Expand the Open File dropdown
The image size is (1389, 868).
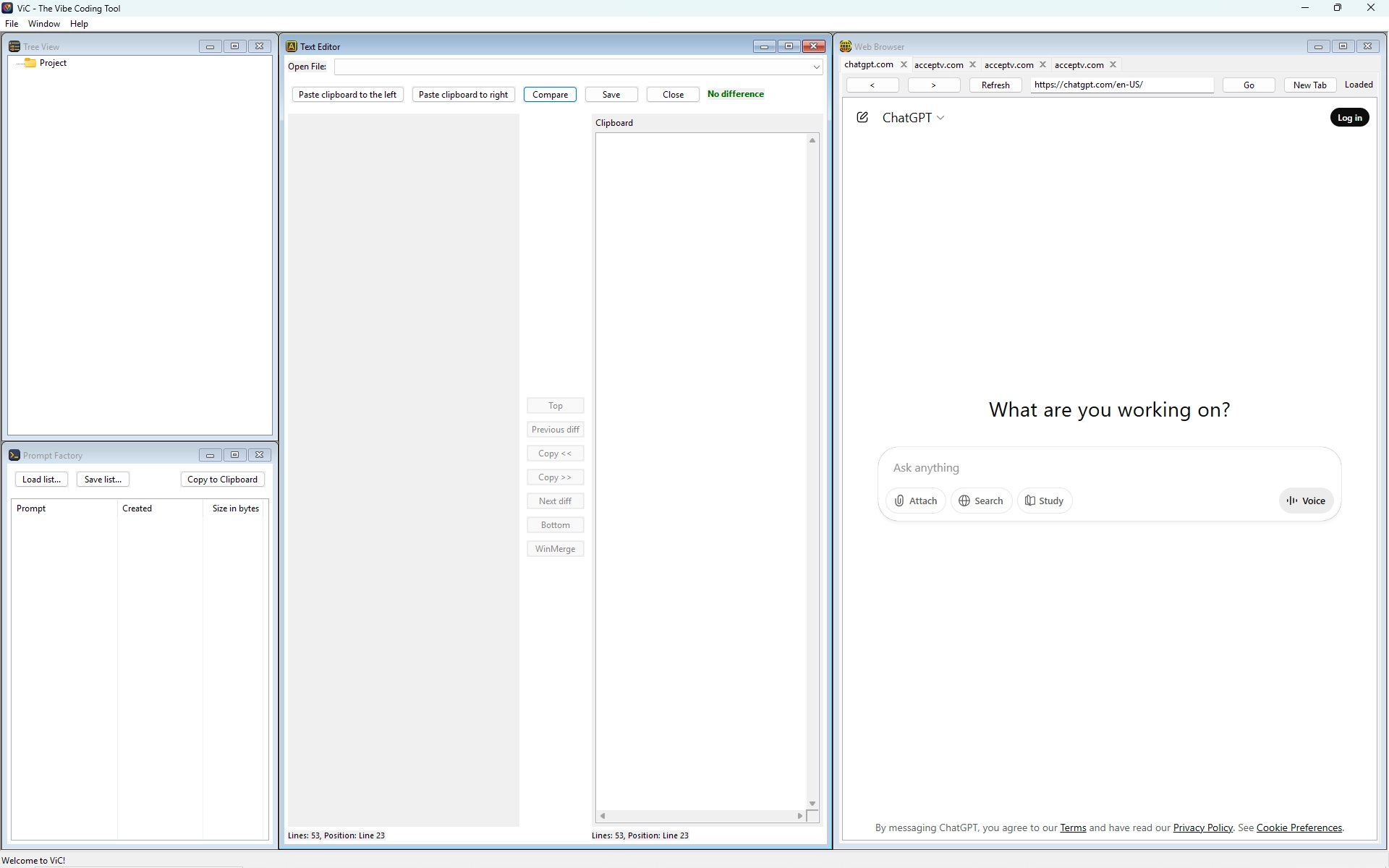pos(816,67)
